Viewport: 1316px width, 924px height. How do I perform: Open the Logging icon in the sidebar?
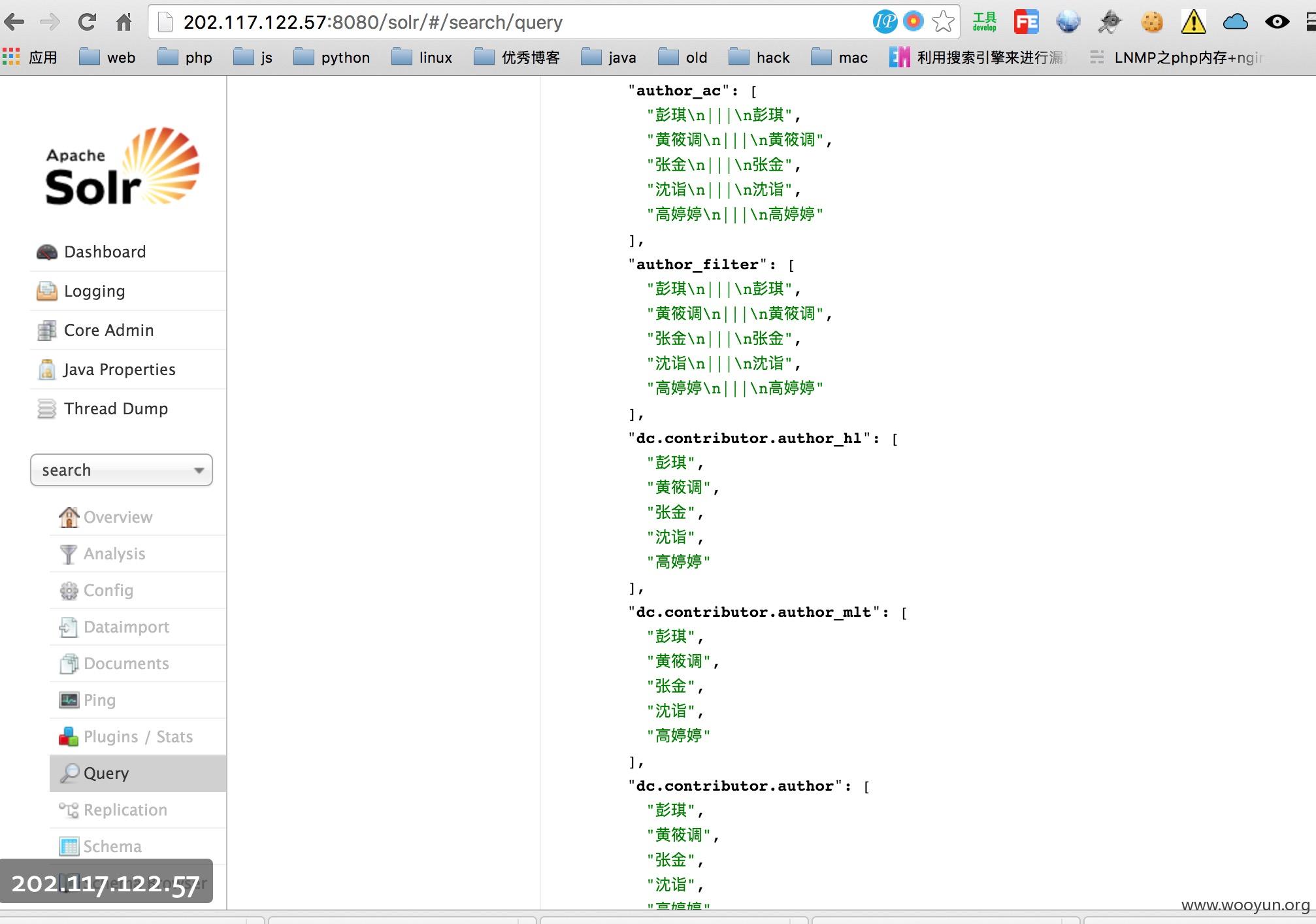46,291
